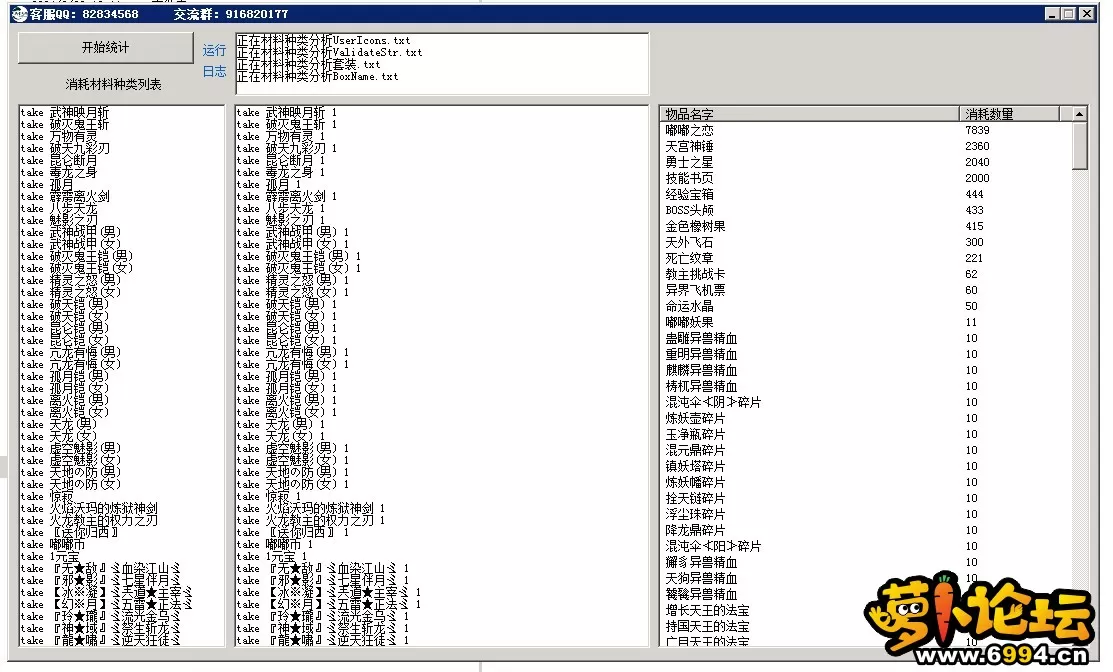Click the 运行日志 label
The height and width of the screenshot is (672, 1113).
tap(214, 60)
